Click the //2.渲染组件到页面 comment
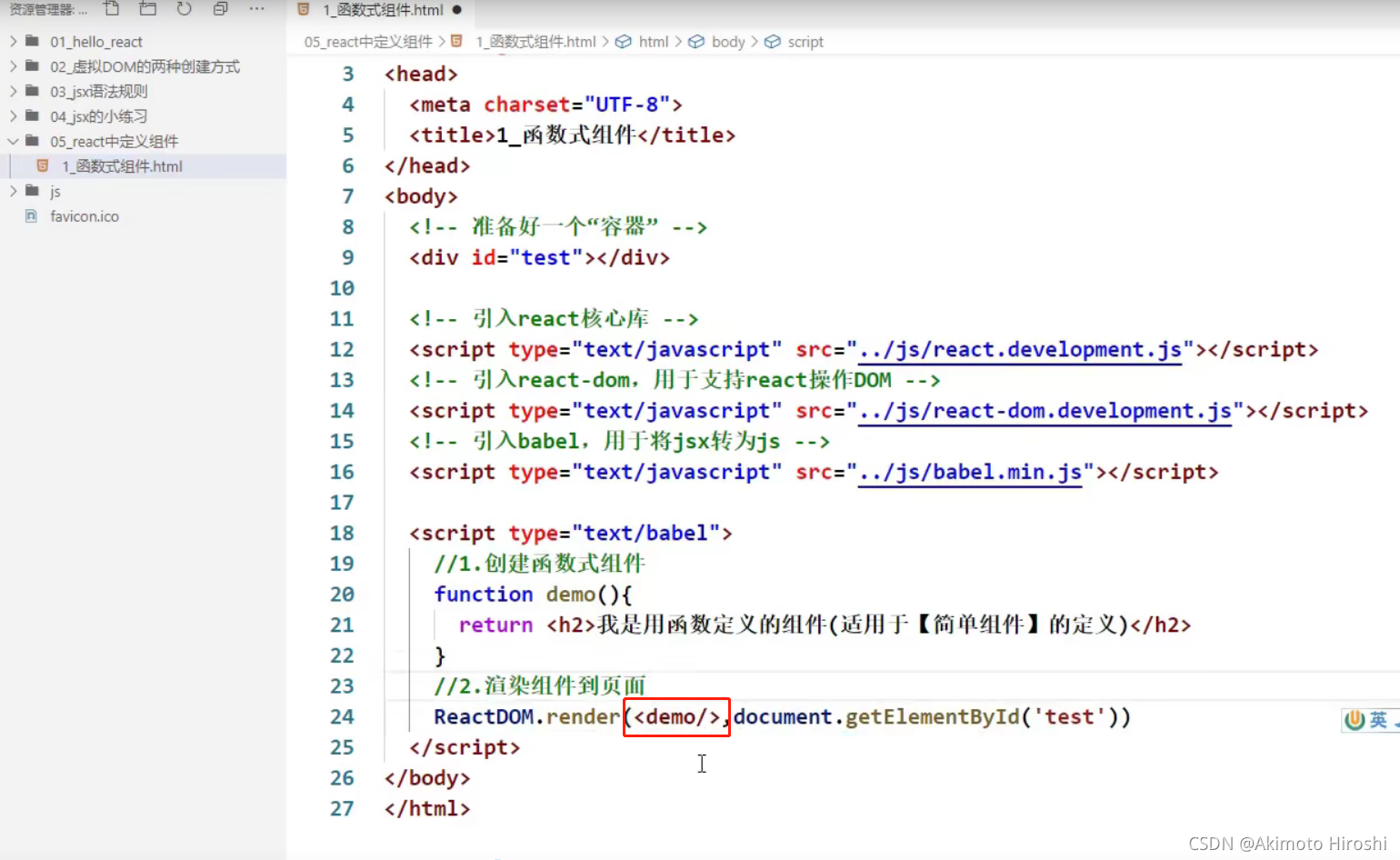Viewport: 1400px width, 860px height. (x=539, y=686)
